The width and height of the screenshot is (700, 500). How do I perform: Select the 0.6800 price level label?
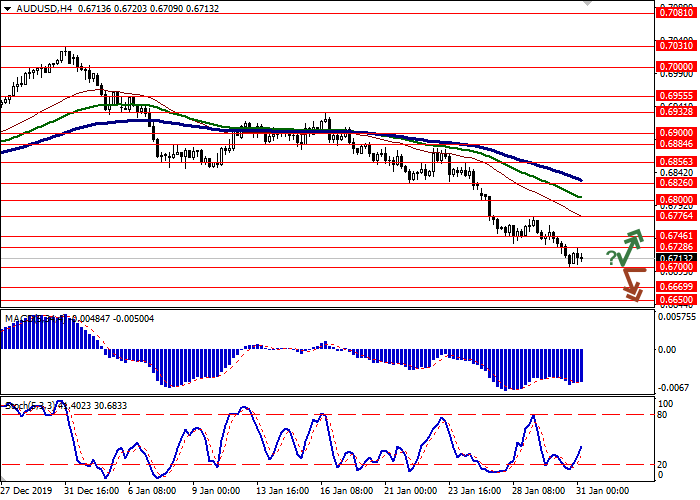[675, 199]
